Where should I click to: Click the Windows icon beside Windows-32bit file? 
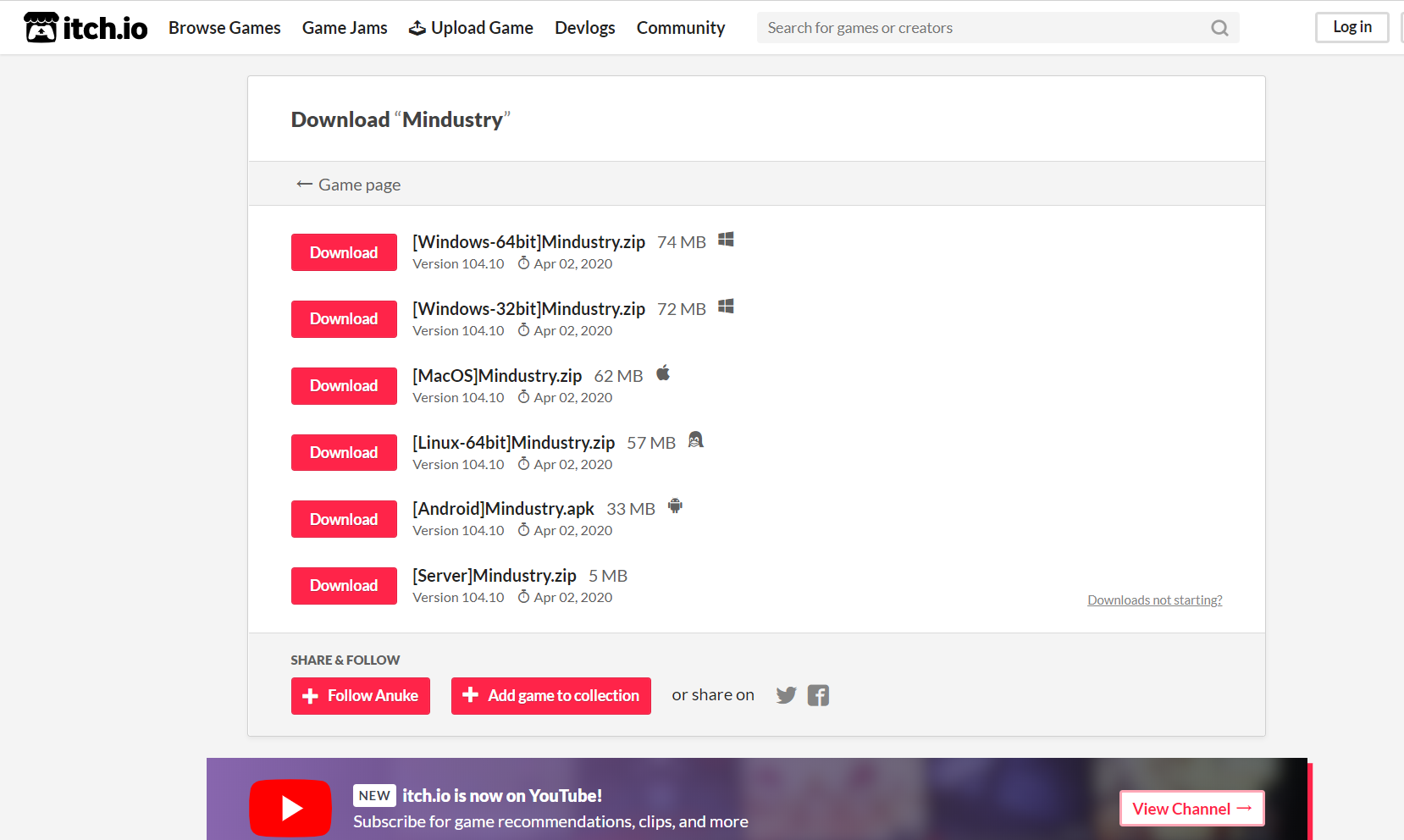coord(726,307)
